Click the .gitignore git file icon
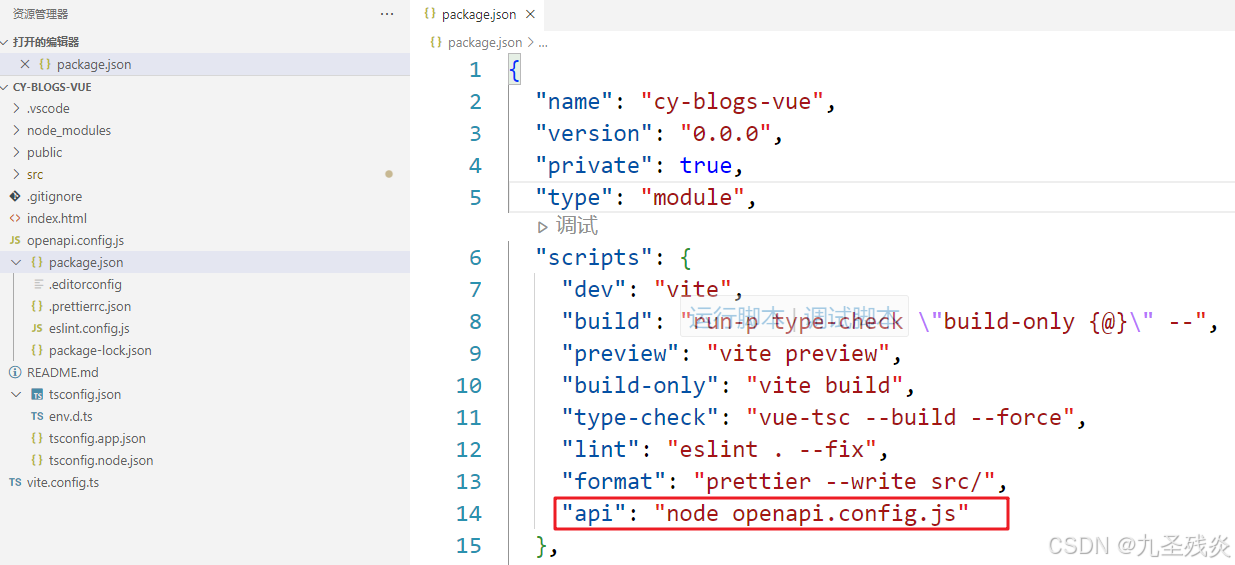 click(15, 196)
